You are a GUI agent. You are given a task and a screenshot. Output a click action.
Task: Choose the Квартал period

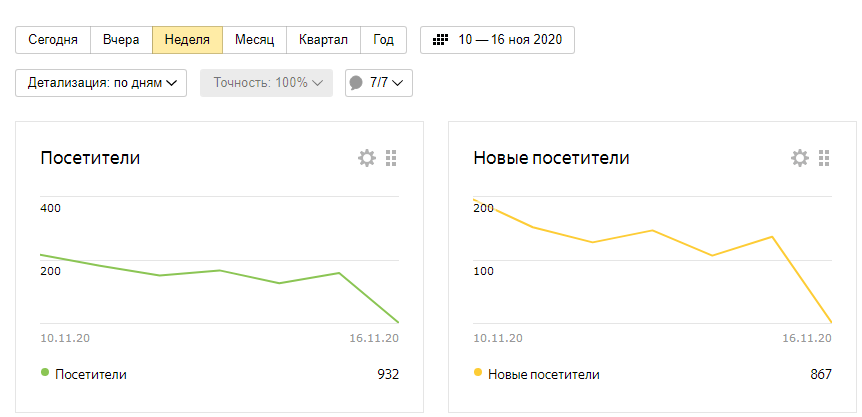tap(323, 40)
